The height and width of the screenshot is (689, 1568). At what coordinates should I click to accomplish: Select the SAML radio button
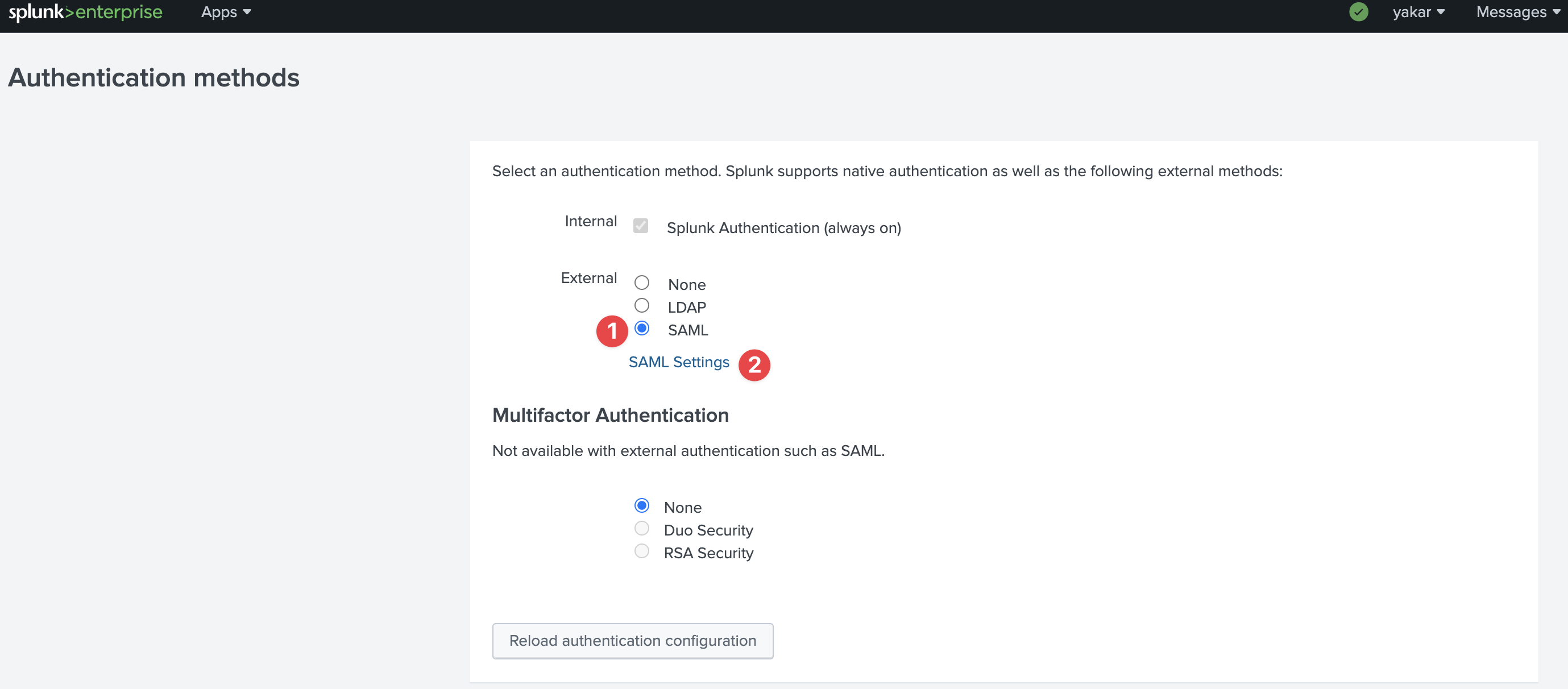[641, 328]
